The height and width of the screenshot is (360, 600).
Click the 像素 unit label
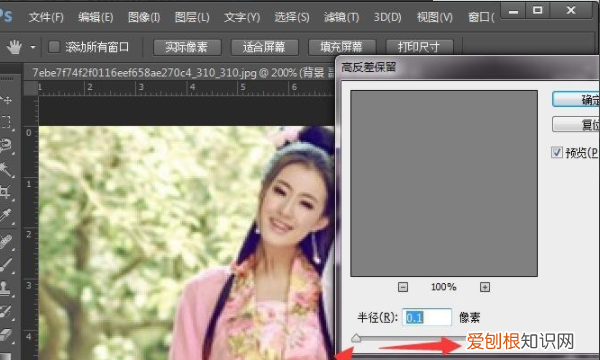coord(469,317)
